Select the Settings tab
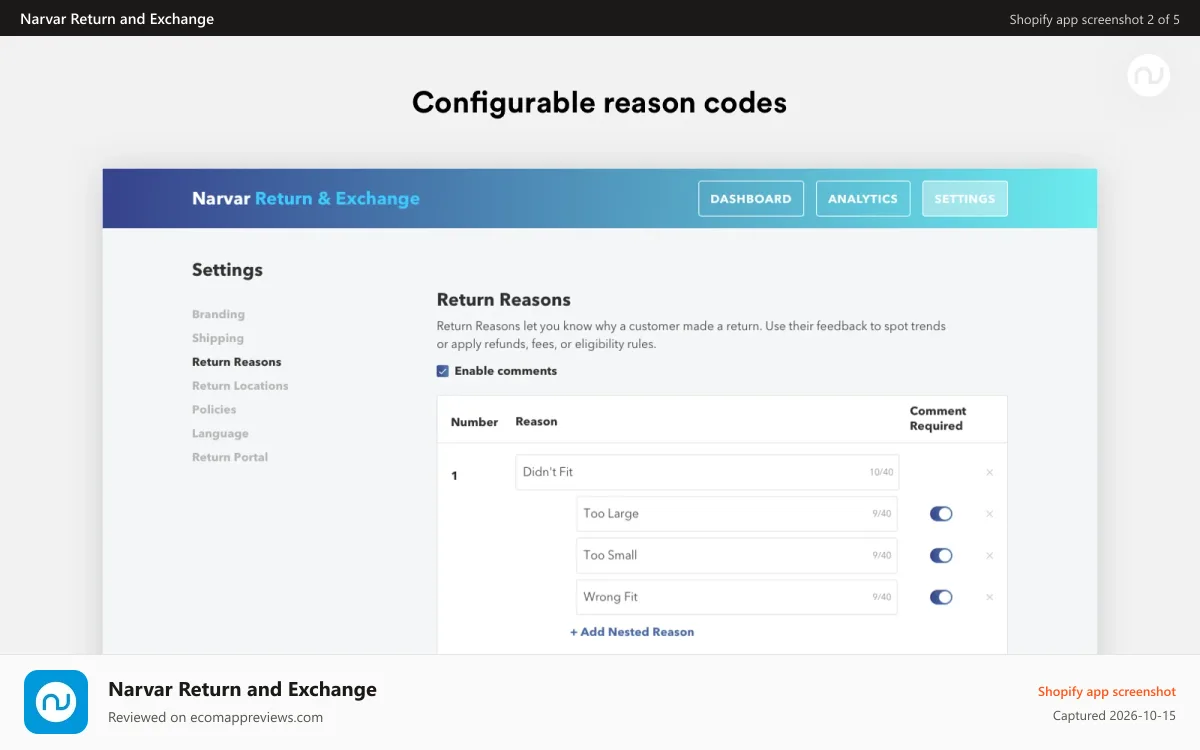Image resolution: width=1200 pixels, height=750 pixels. tap(965, 199)
